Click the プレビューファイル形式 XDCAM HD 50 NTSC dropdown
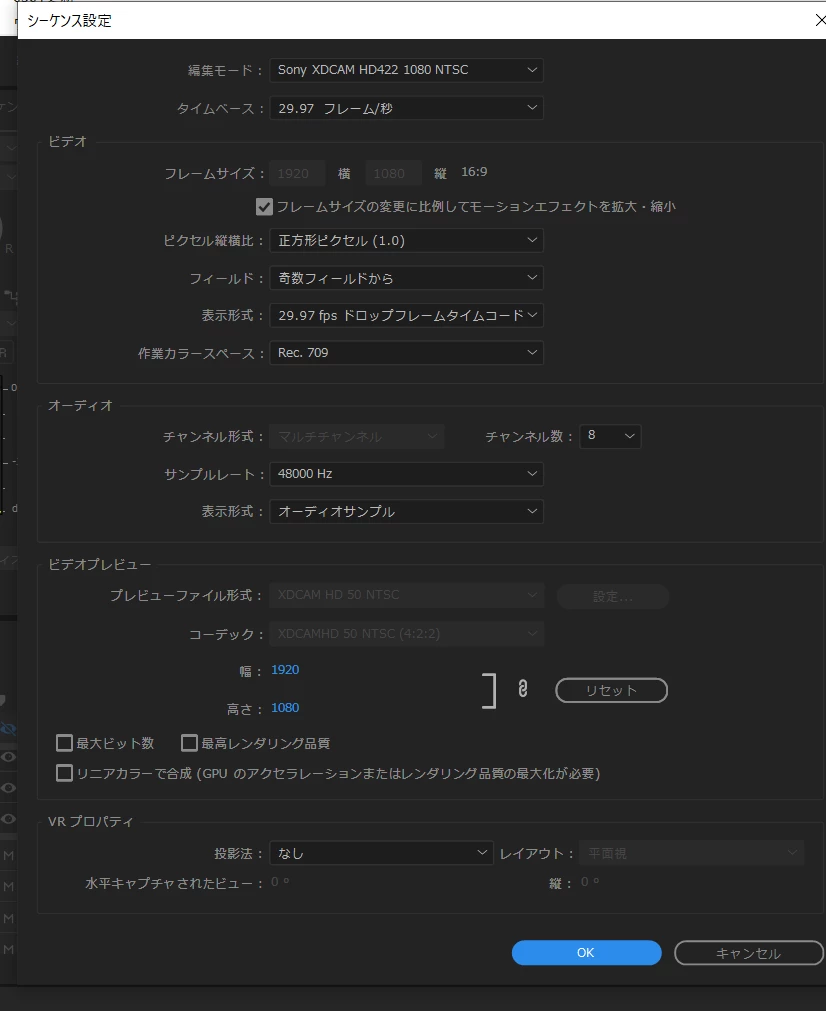 pyautogui.click(x=406, y=595)
